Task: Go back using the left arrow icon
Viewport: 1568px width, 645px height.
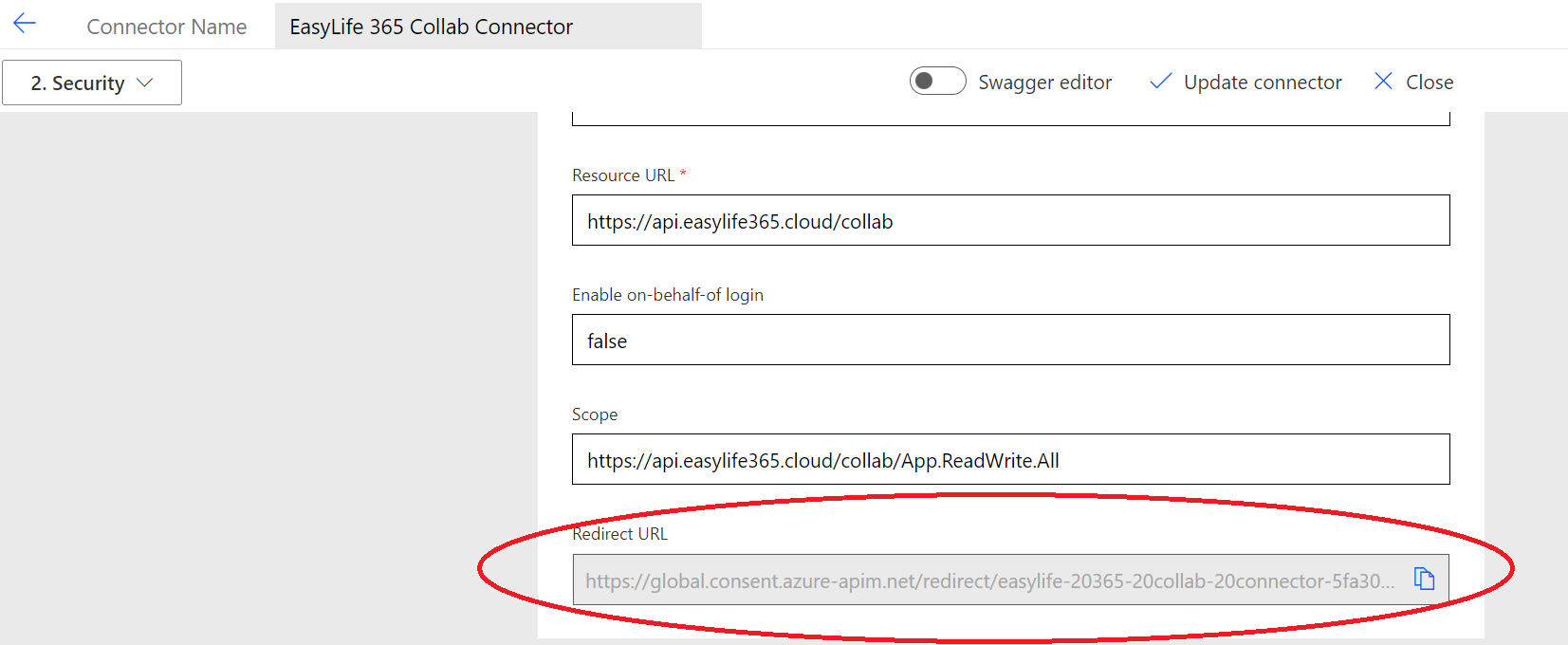Action: 25,24
